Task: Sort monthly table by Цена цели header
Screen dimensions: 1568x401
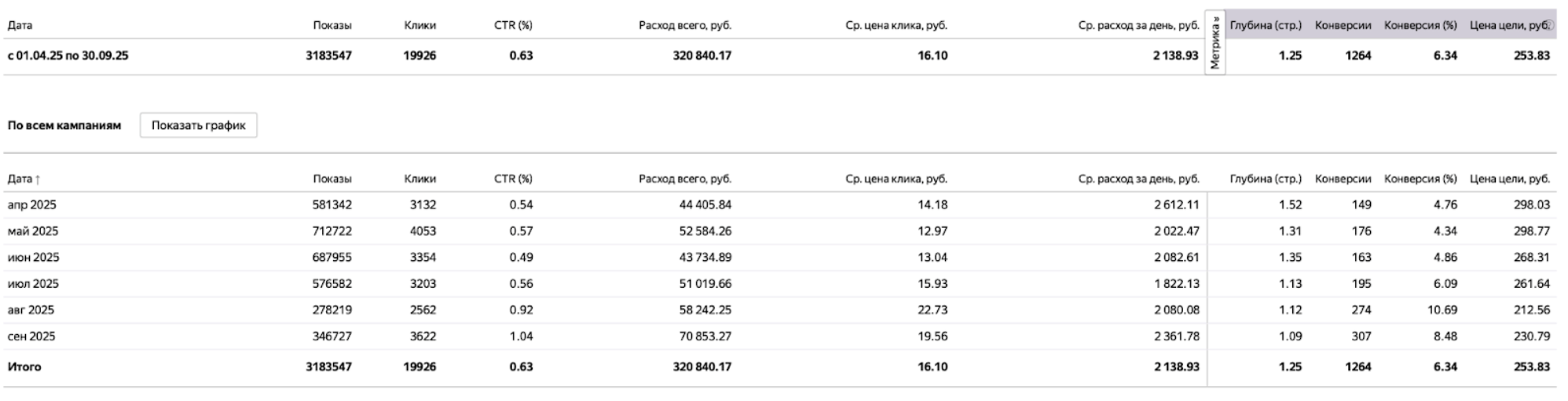Action: 1510,178
